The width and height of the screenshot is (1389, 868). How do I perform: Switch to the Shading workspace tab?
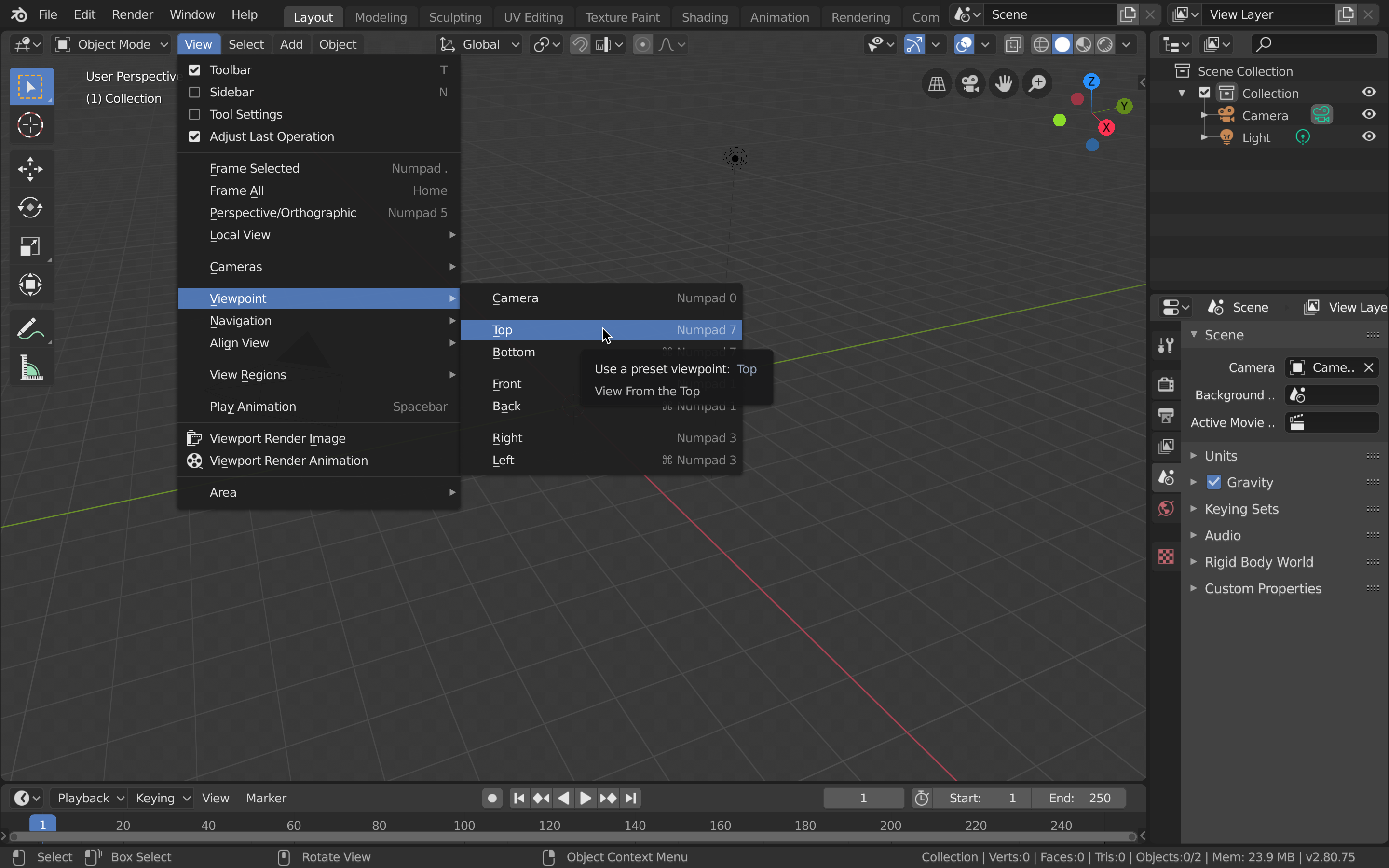(x=705, y=17)
